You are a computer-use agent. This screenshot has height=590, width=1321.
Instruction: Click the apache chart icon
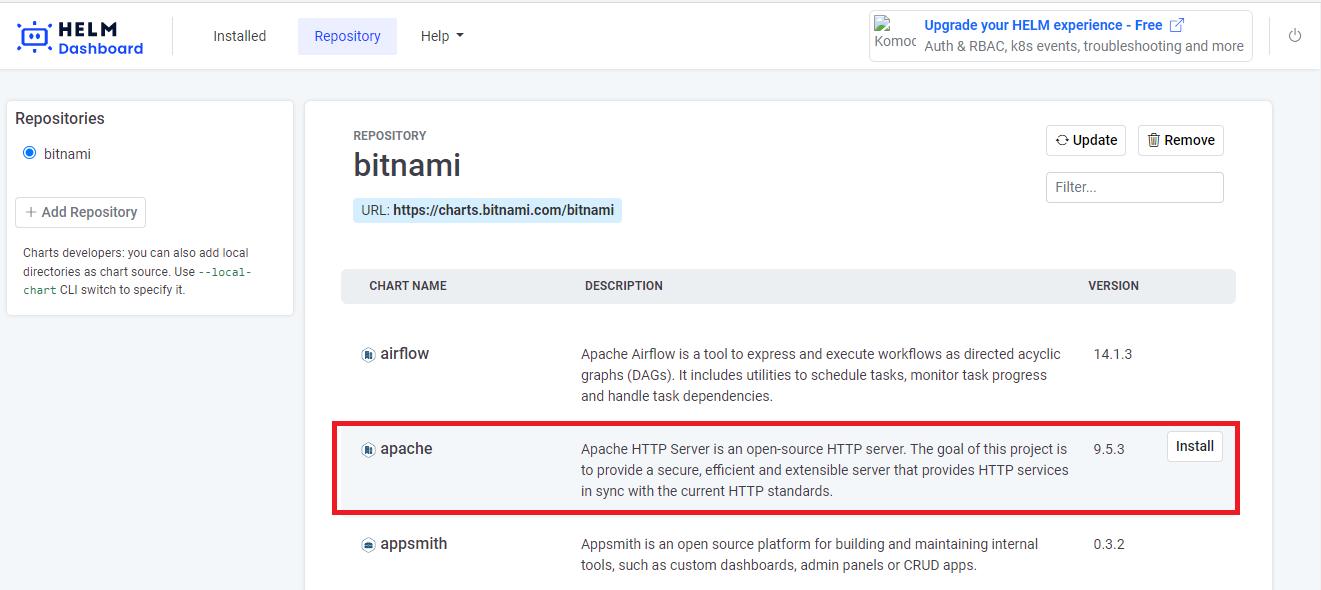[368, 450]
